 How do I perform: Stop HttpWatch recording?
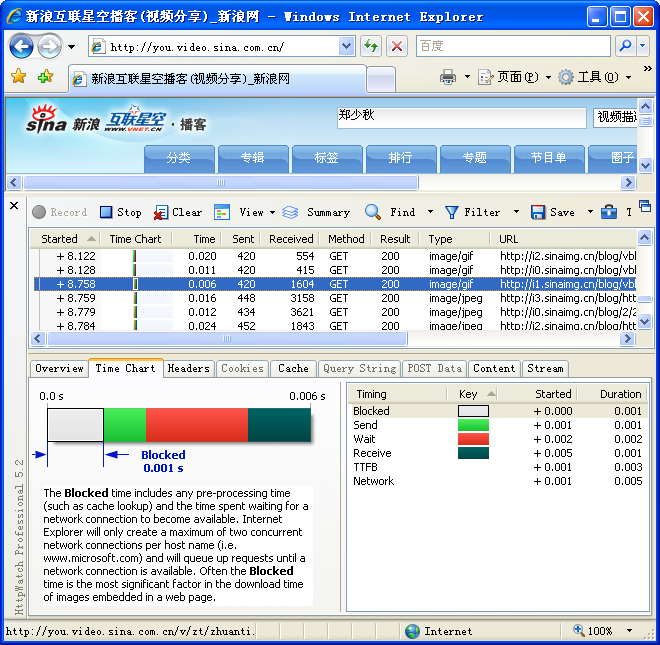tap(120, 212)
